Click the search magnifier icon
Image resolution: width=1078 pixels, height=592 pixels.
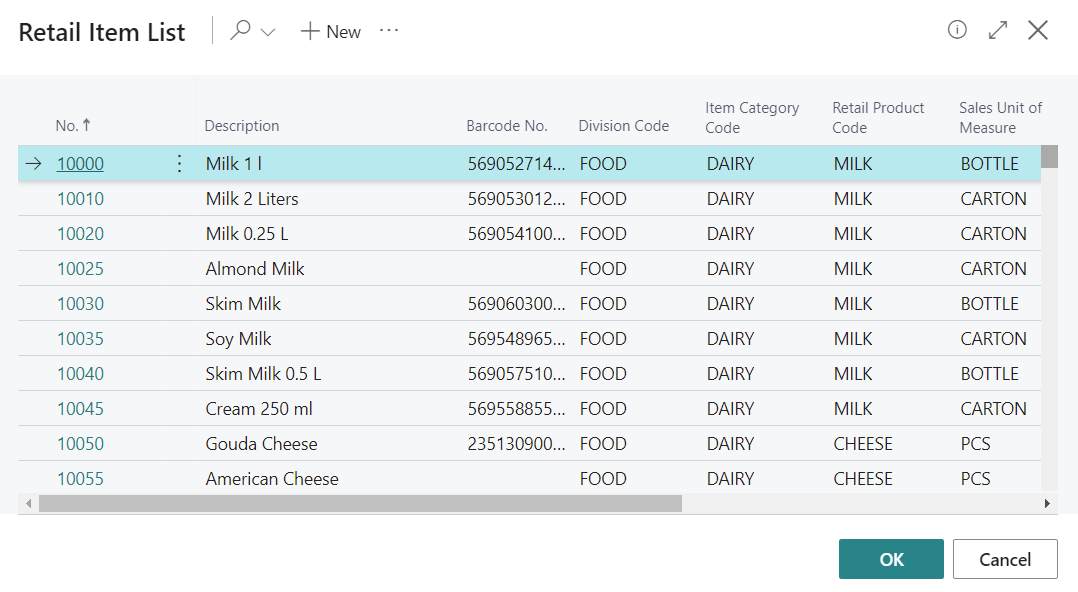click(240, 31)
